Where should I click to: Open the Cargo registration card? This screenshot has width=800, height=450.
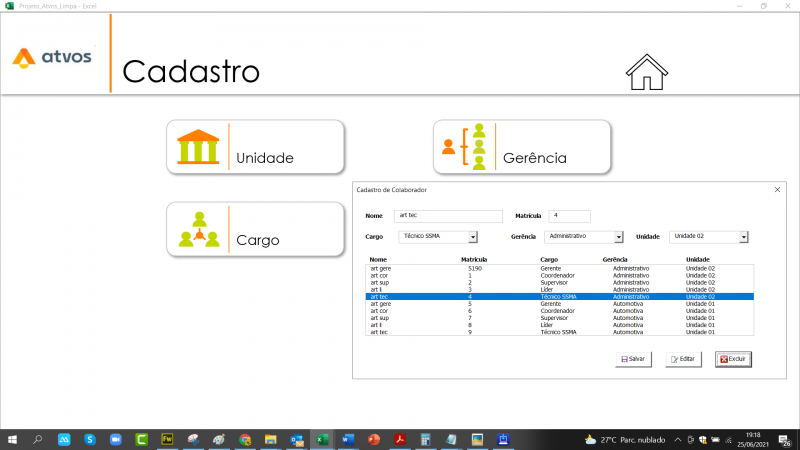click(255, 229)
